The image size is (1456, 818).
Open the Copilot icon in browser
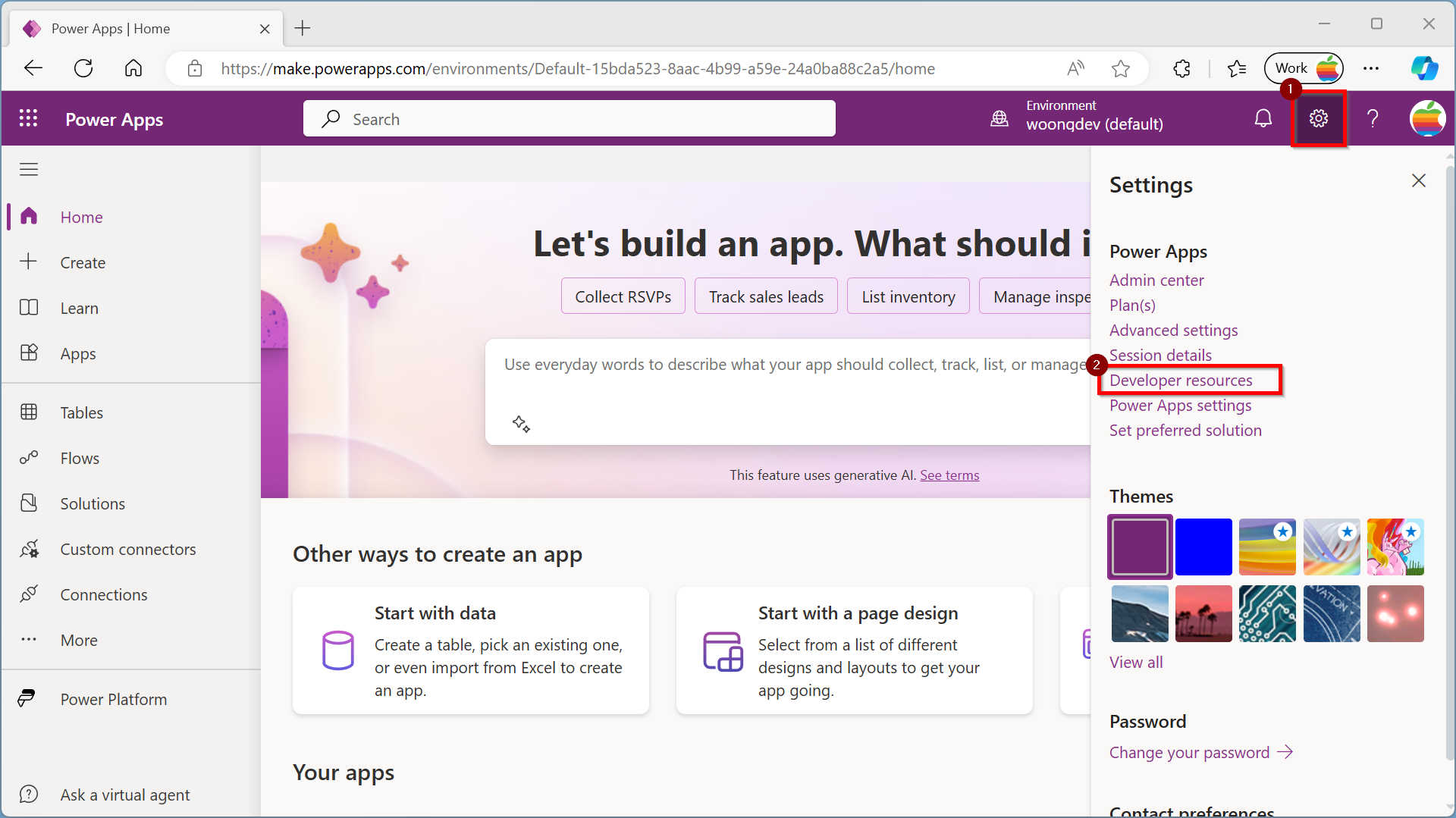click(1424, 68)
